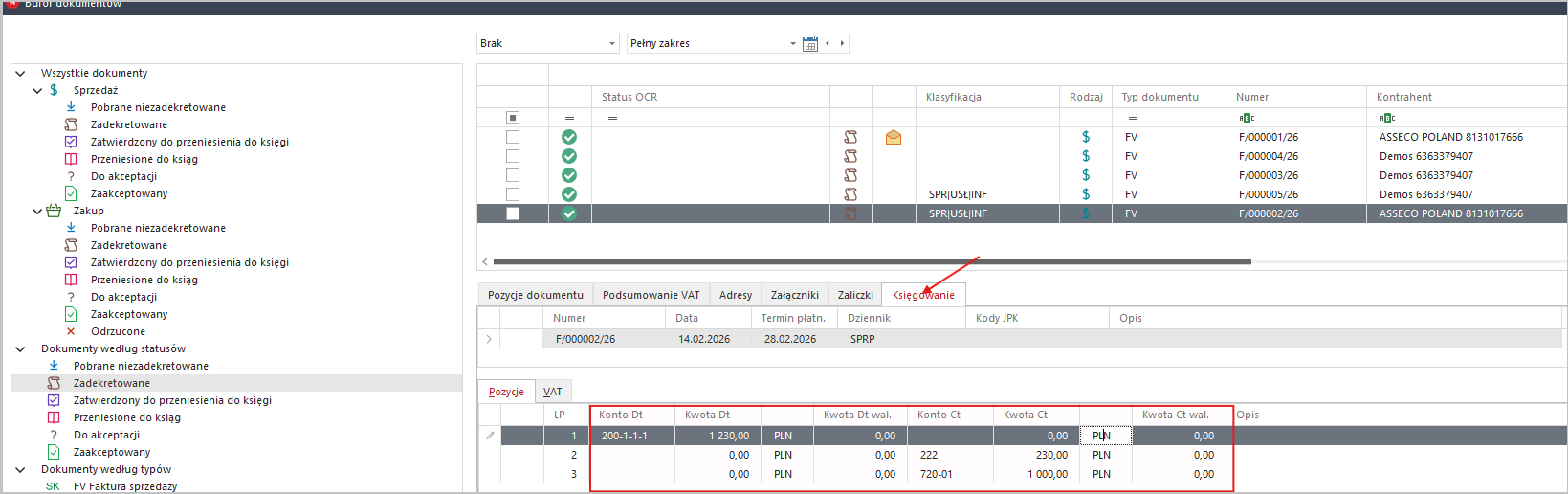Check the box for invoice F/000005/26
Screen dimensions: 1568x494
point(513,194)
